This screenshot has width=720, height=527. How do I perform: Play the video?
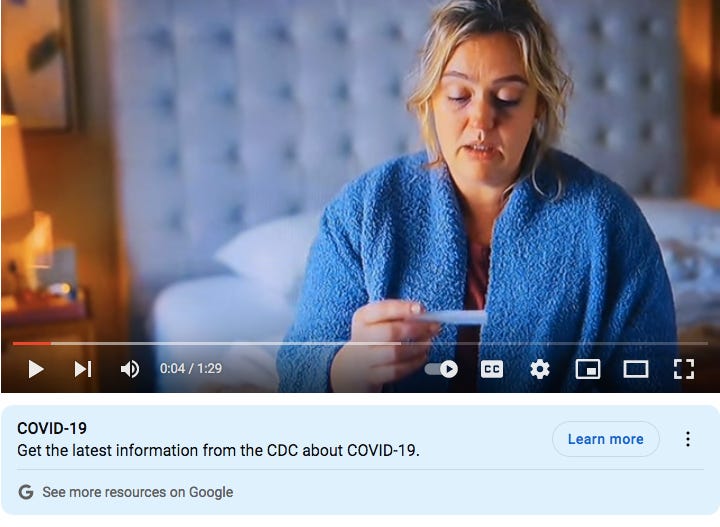[x=36, y=369]
